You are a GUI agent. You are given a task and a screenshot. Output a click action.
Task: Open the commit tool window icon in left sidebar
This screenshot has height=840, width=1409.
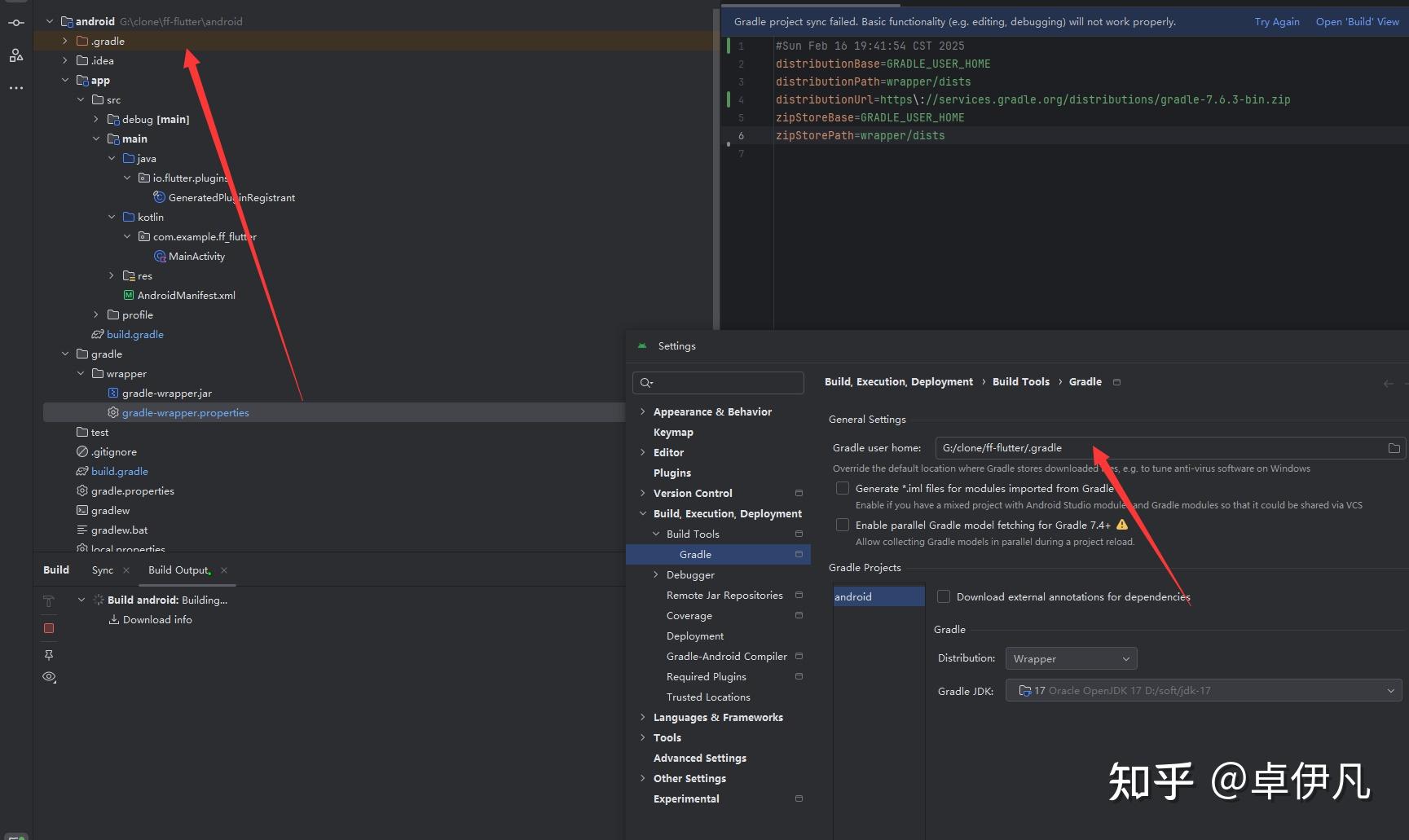pyautogui.click(x=16, y=23)
